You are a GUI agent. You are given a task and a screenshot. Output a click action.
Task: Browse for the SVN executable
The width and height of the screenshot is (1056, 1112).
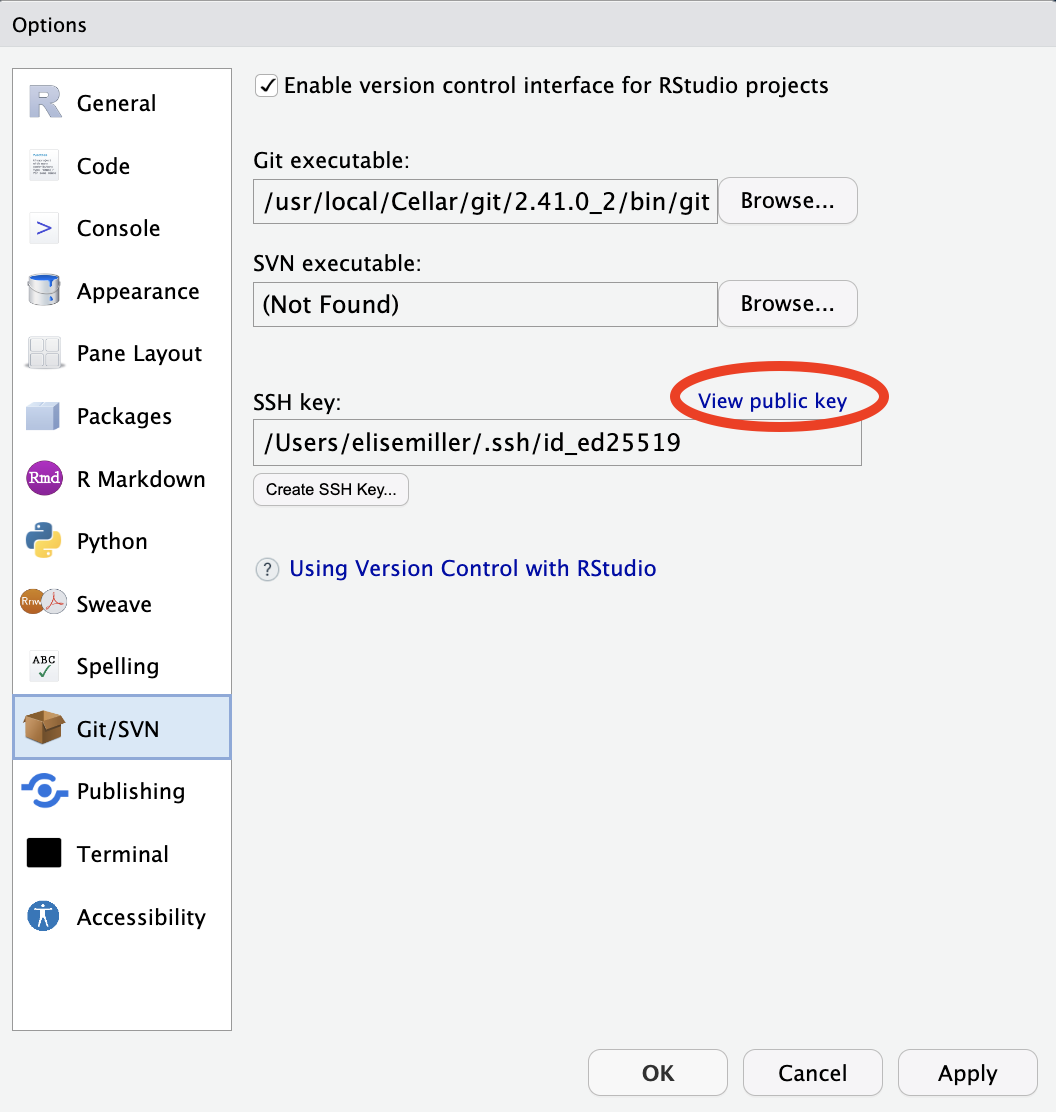tap(787, 304)
